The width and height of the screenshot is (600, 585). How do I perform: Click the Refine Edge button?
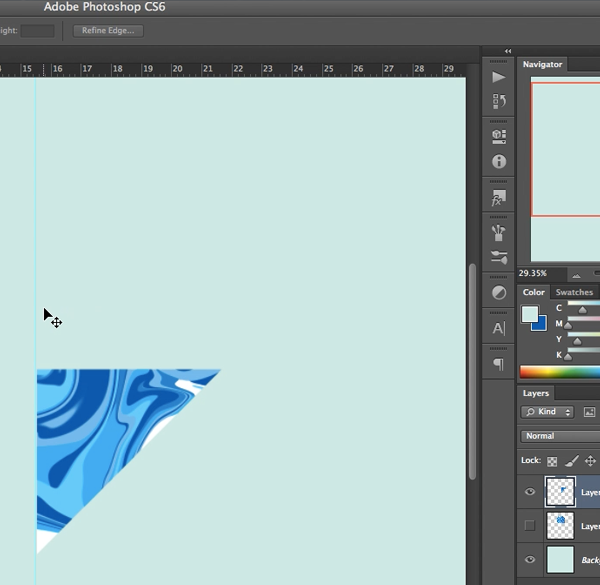(x=107, y=31)
